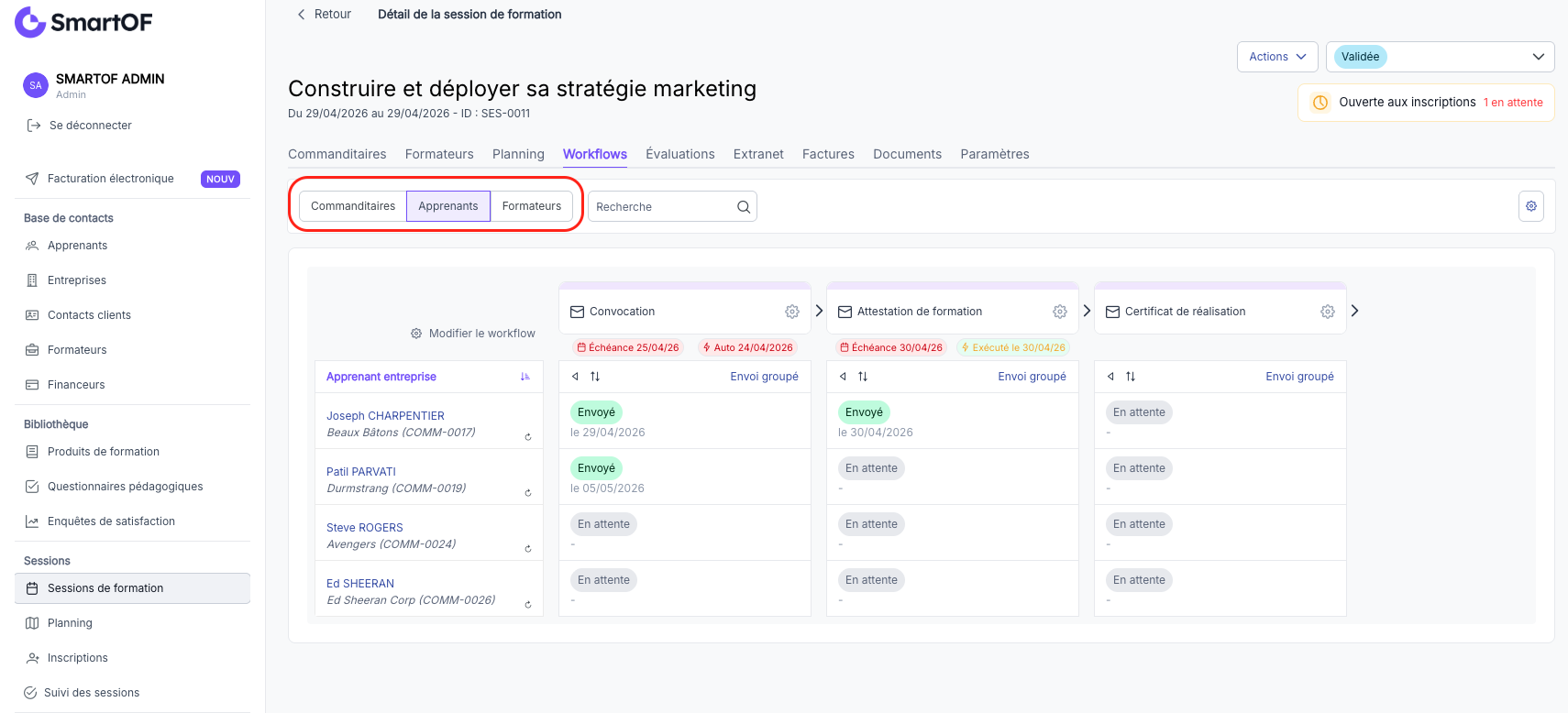Image resolution: width=1568 pixels, height=713 pixels.
Task: Select Apprenants workflow toggle
Action: (448, 206)
